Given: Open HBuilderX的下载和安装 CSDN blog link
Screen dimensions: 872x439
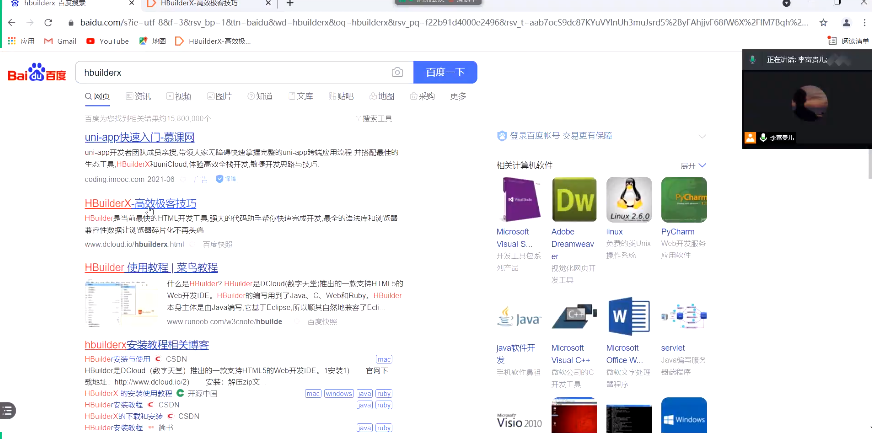Looking at the screenshot, I should (x=123, y=416).
